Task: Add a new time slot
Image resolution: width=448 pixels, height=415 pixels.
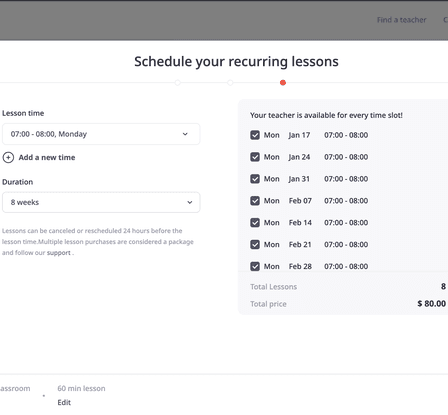Action: tap(47, 157)
